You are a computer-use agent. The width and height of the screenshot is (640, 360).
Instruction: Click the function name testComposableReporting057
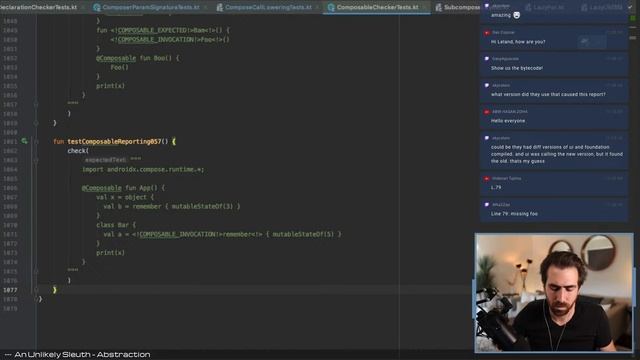(114, 142)
